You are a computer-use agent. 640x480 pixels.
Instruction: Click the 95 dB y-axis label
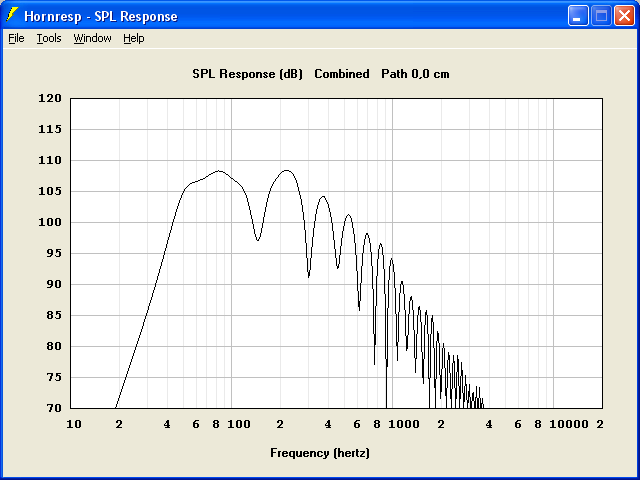(x=54, y=253)
